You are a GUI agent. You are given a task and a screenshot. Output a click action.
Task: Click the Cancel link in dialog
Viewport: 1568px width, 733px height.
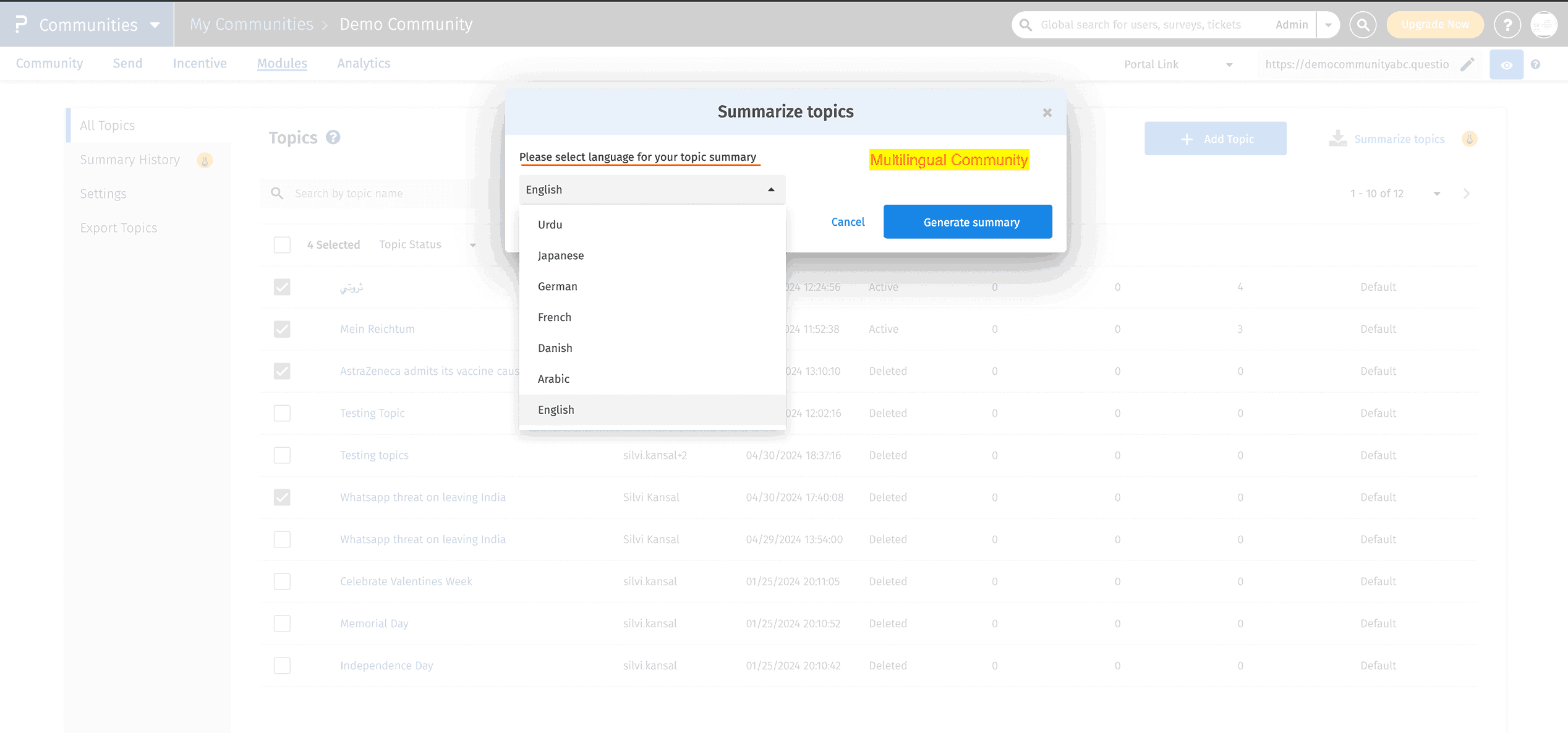coord(847,222)
